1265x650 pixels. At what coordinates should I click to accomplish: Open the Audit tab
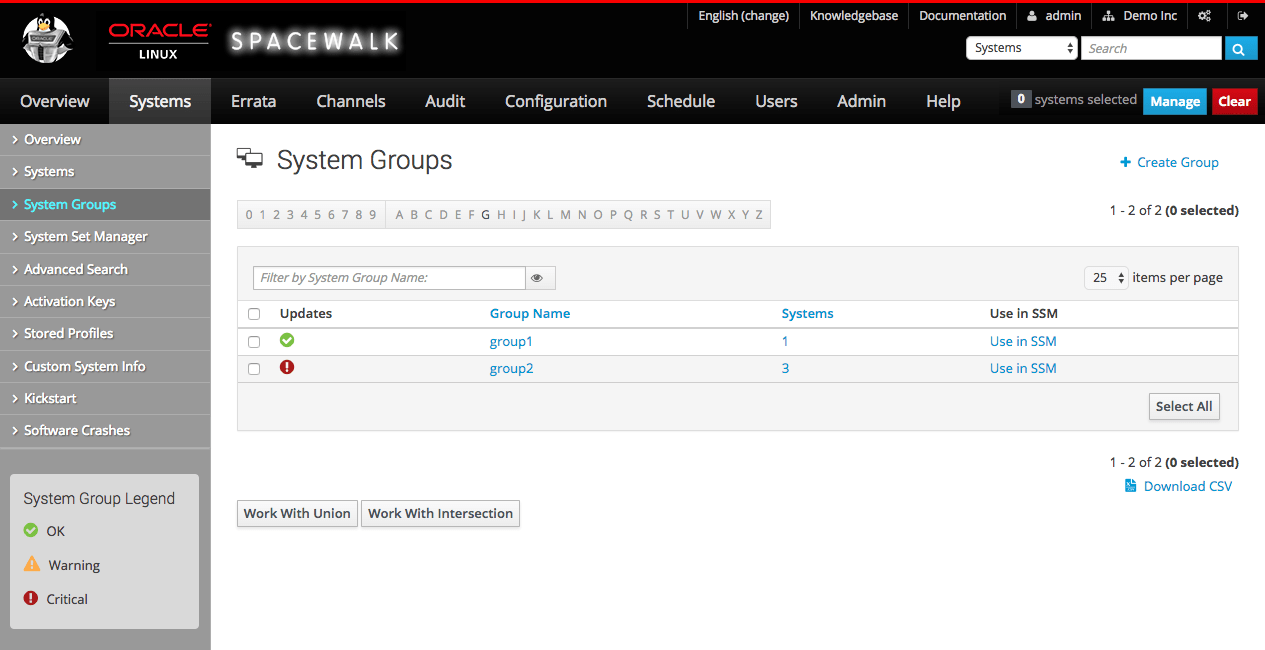(445, 101)
